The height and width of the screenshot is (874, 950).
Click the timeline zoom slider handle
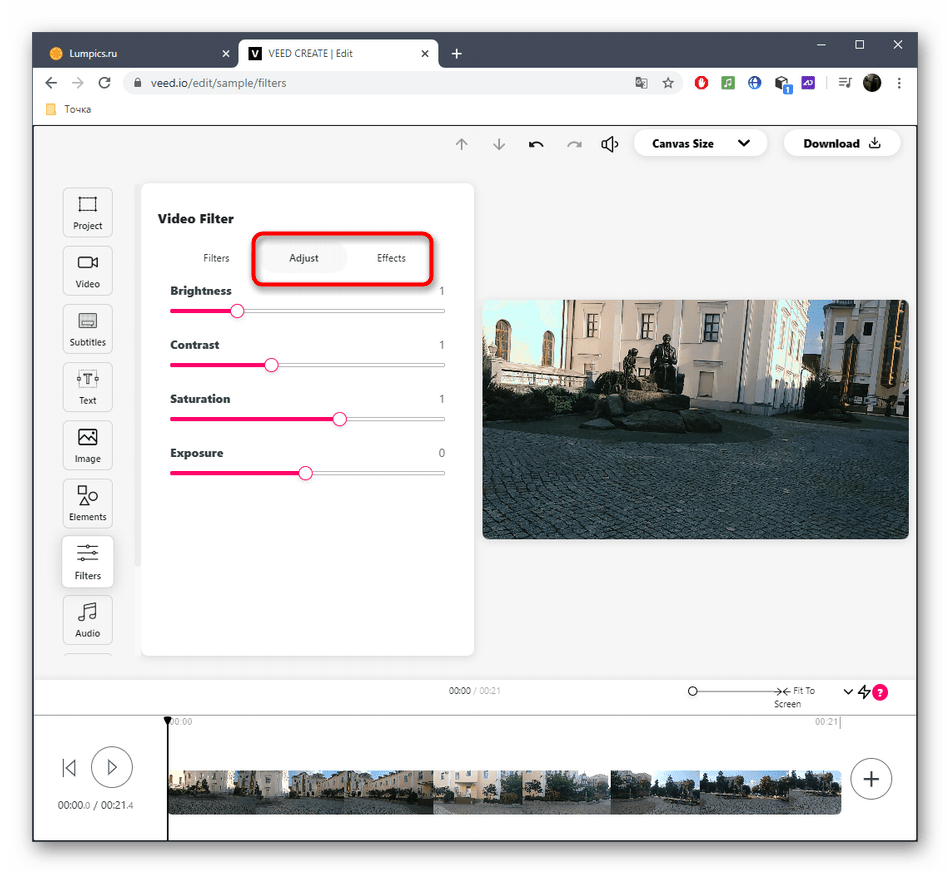tap(693, 691)
